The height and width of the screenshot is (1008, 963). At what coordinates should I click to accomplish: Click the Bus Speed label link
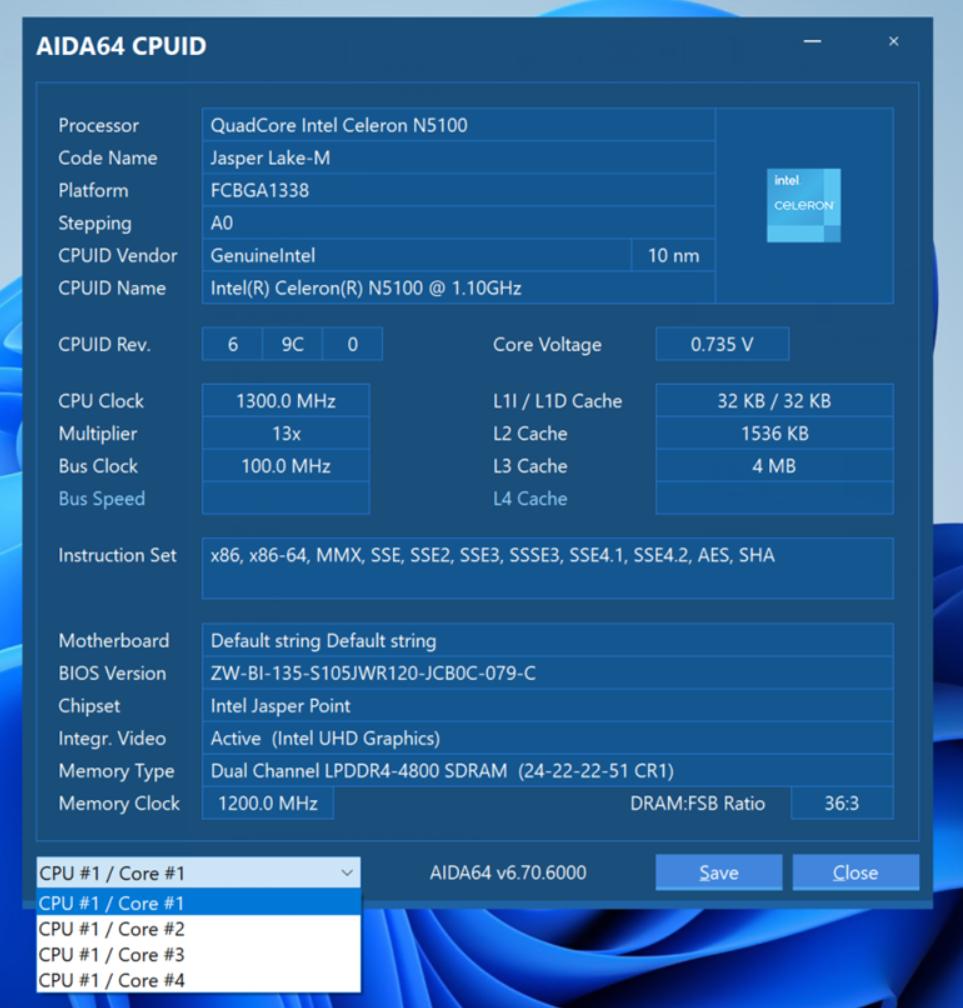click(x=102, y=498)
